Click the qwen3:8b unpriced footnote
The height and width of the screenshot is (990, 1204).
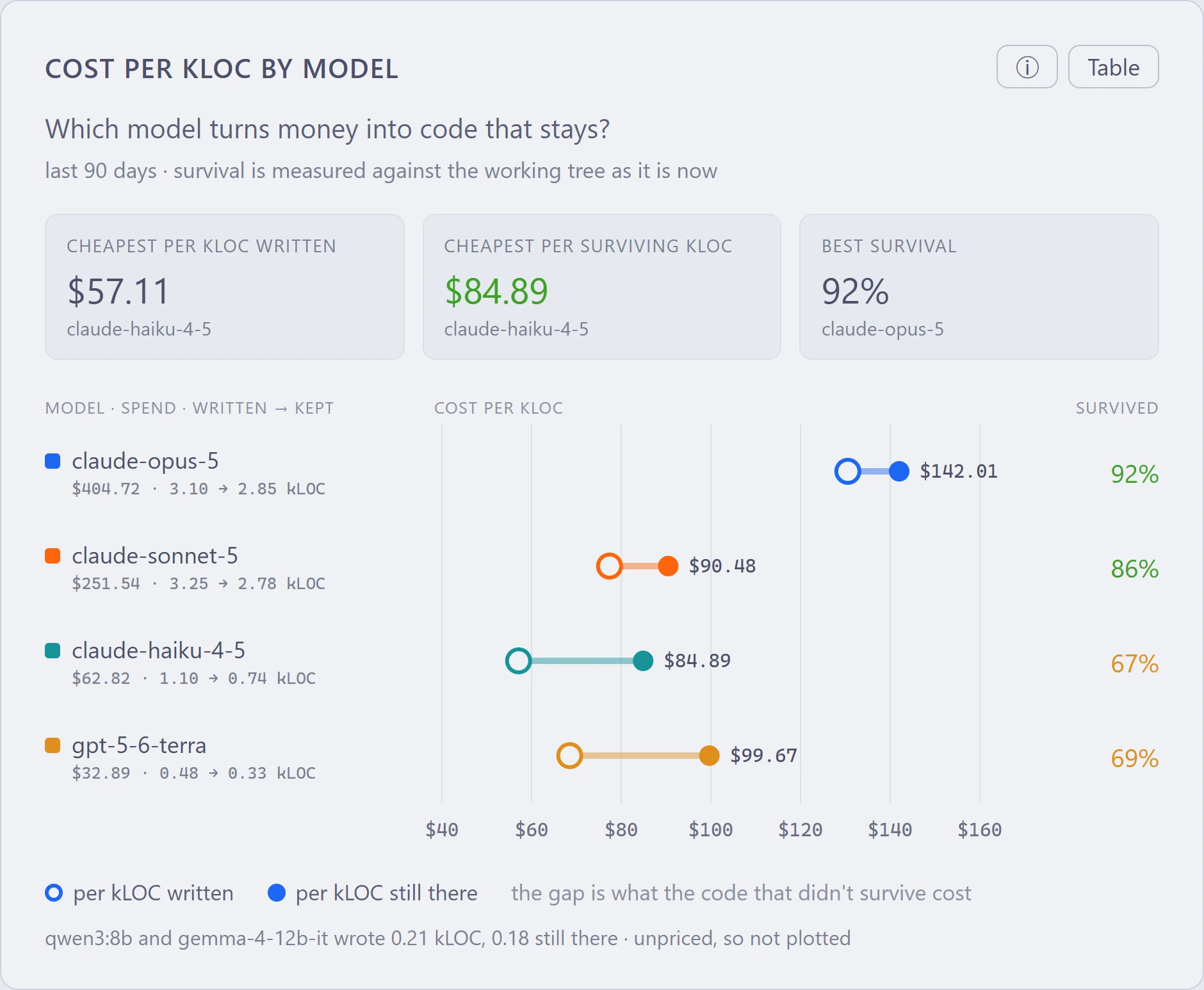[448, 938]
